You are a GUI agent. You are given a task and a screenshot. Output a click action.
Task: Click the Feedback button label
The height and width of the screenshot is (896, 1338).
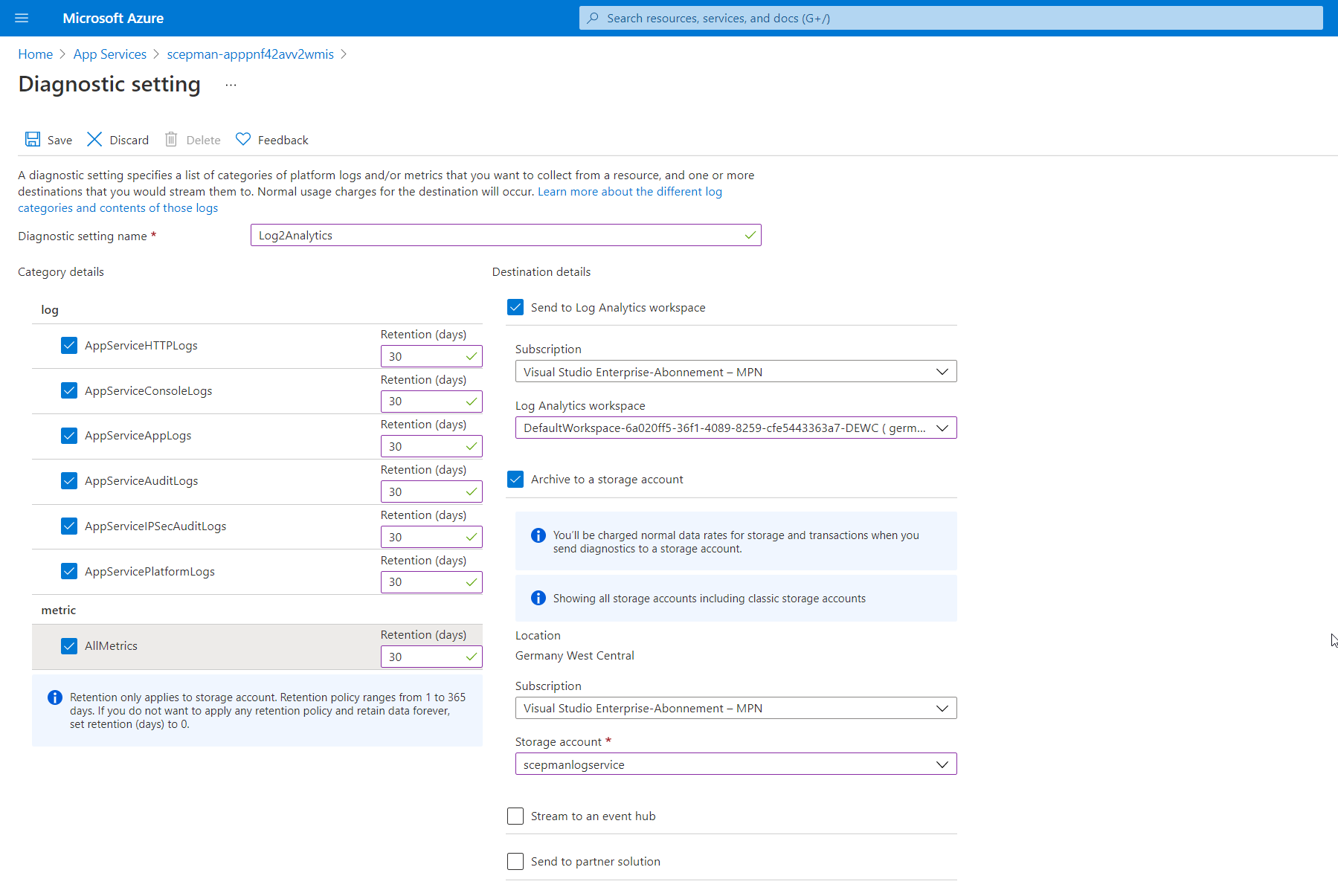tap(283, 140)
